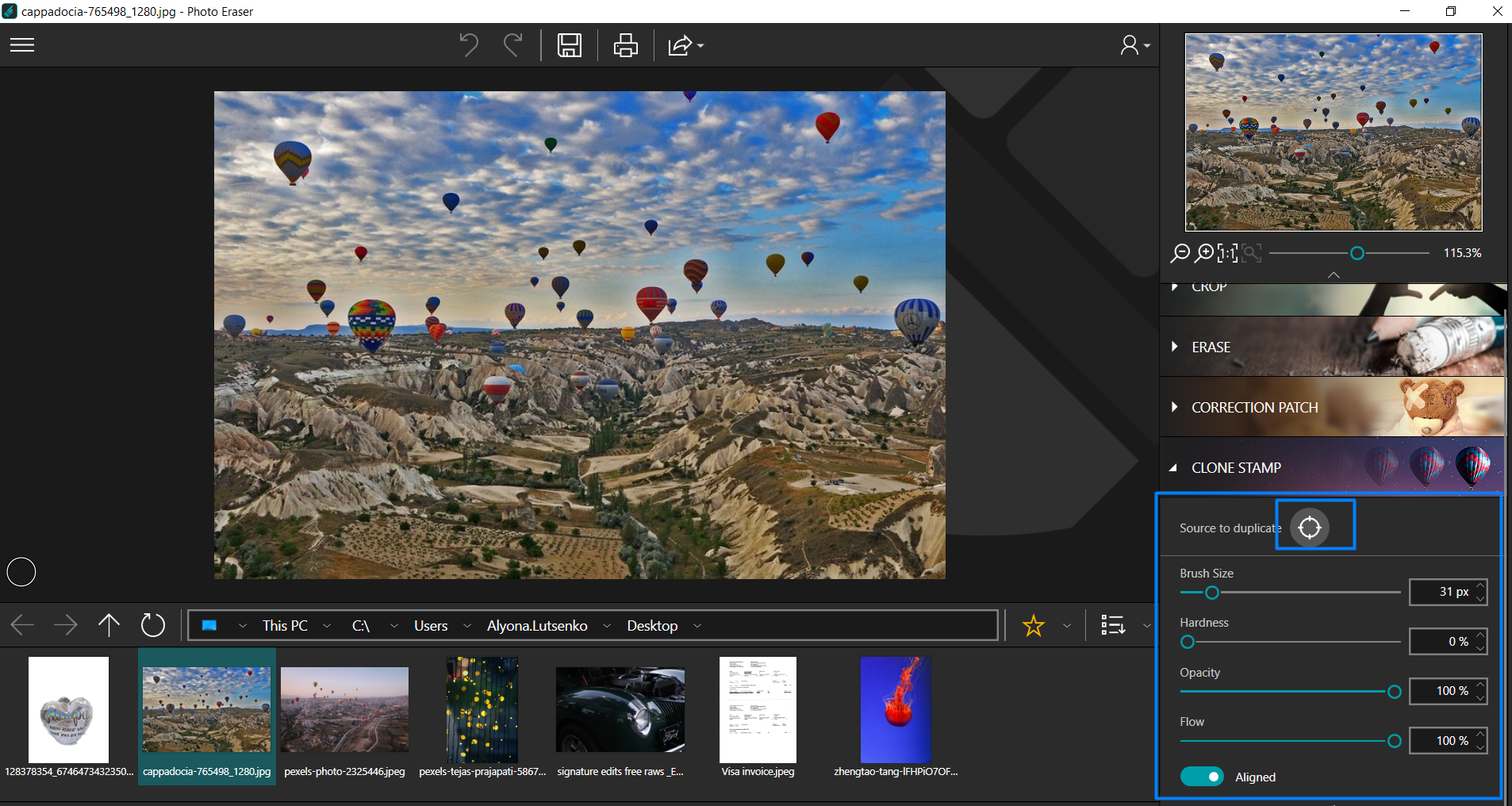Open dropdown arrow after Desktop
This screenshot has width=1512, height=806.
click(x=697, y=626)
